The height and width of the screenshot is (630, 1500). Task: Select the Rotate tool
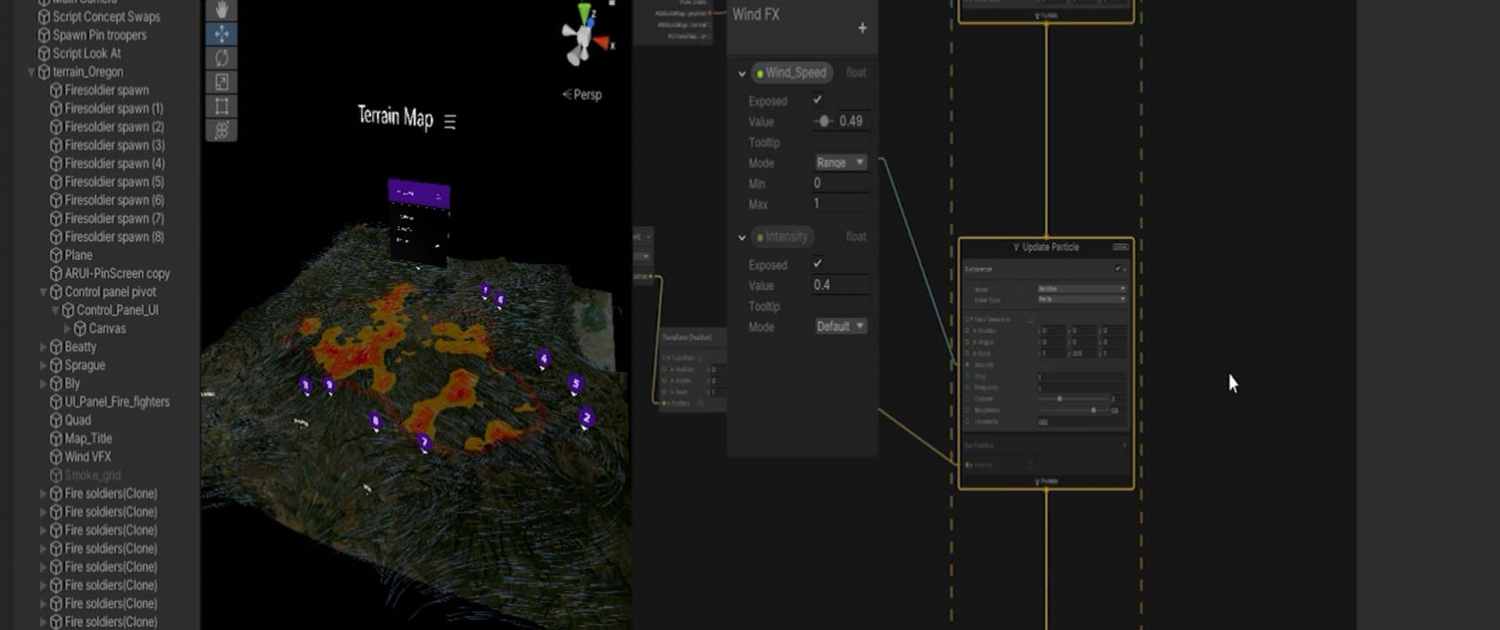(x=222, y=58)
